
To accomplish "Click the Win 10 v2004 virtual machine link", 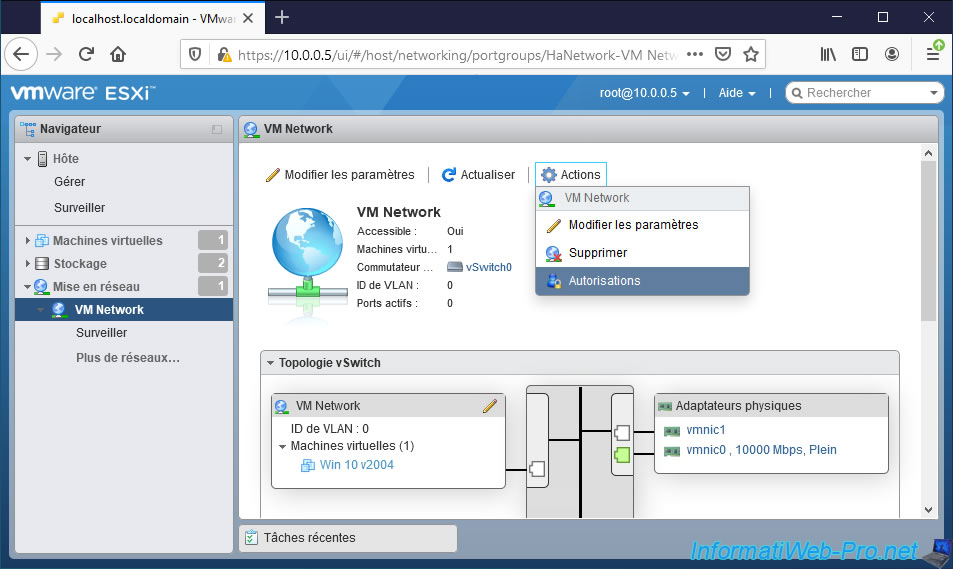I will pyautogui.click(x=355, y=465).
